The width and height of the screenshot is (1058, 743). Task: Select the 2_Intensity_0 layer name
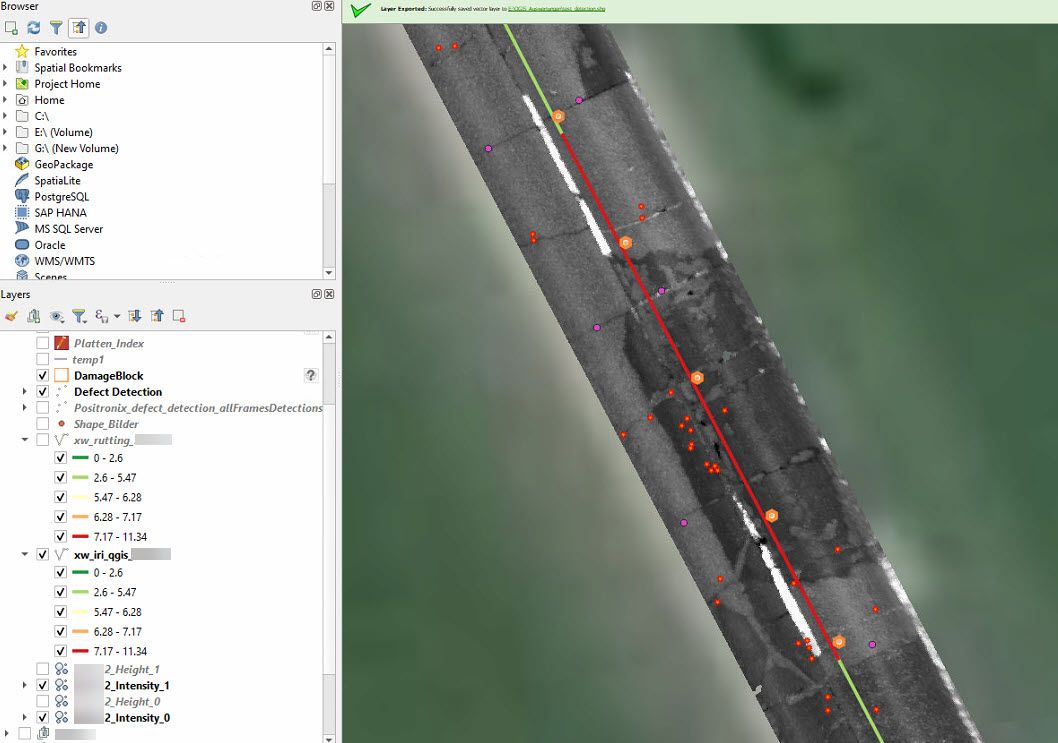tap(137, 717)
